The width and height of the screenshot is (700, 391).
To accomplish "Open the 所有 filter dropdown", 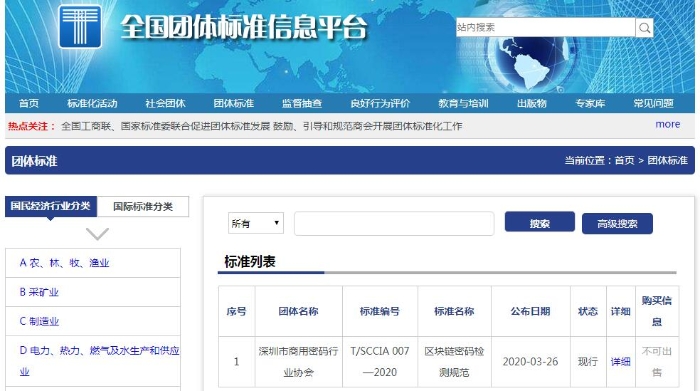I will pos(256,223).
